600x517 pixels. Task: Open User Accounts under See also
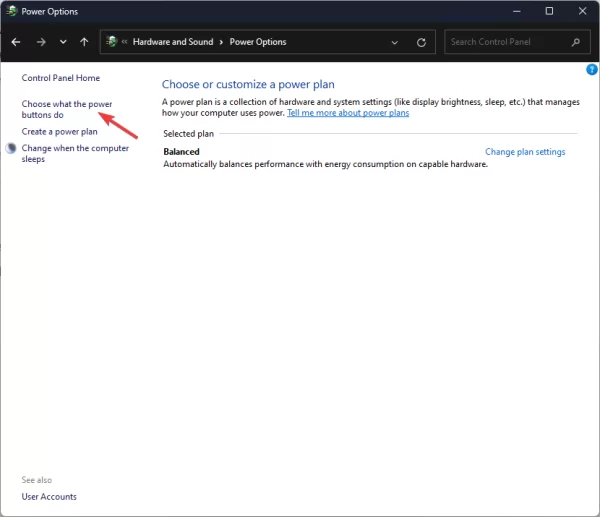(49, 497)
